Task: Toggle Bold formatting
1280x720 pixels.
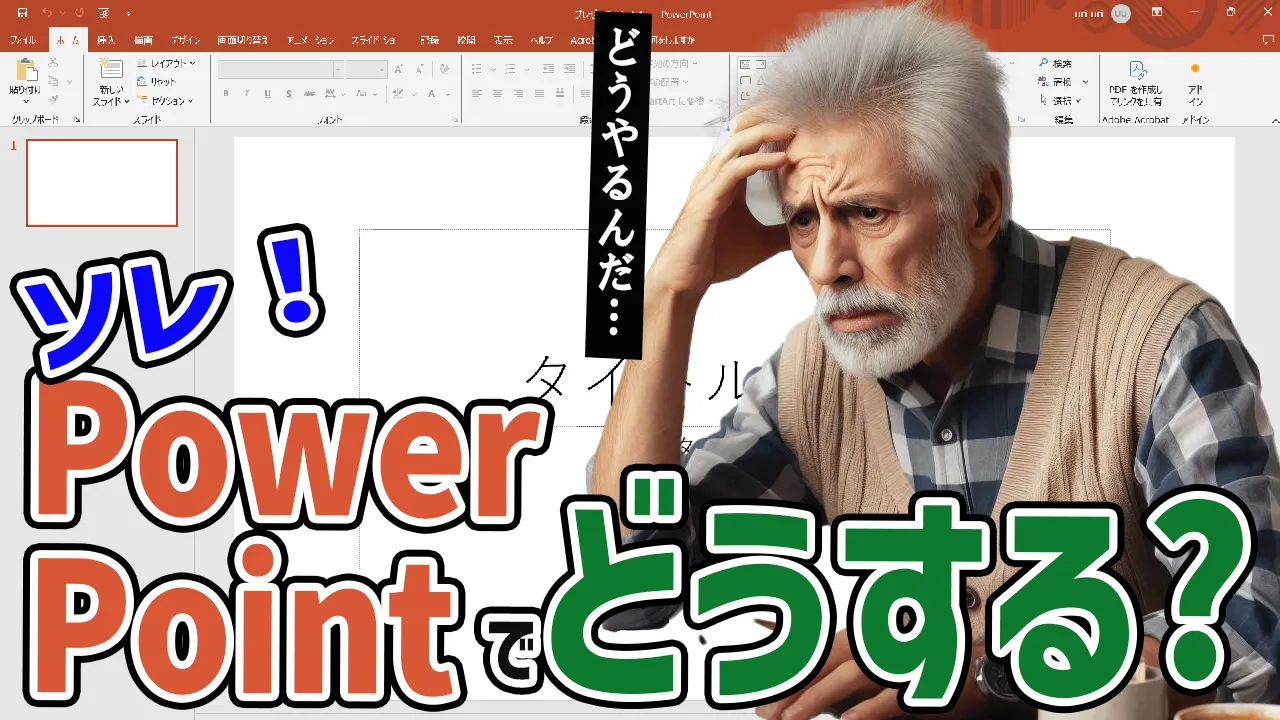Action: point(226,94)
